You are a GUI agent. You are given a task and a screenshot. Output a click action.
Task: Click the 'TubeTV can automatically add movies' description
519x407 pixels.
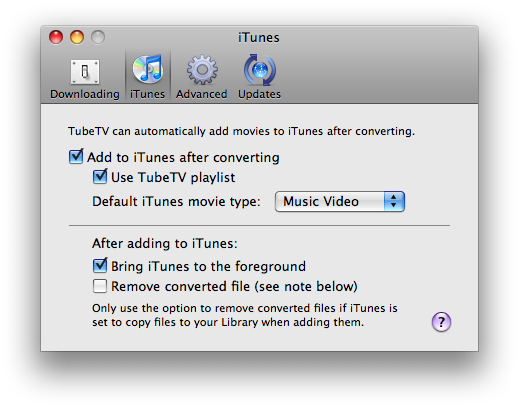coord(241,131)
